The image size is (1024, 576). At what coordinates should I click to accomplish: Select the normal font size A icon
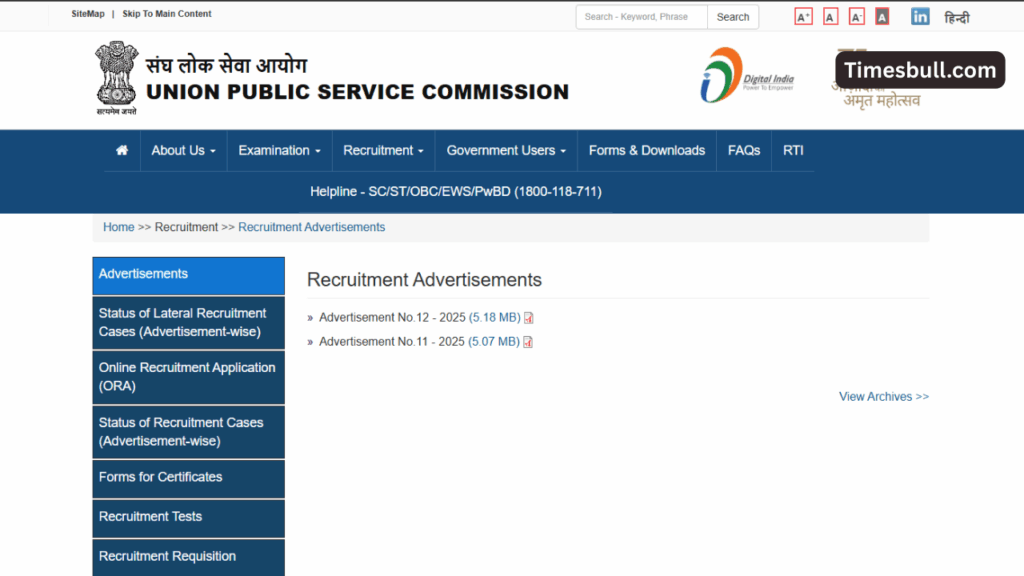coord(830,17)
